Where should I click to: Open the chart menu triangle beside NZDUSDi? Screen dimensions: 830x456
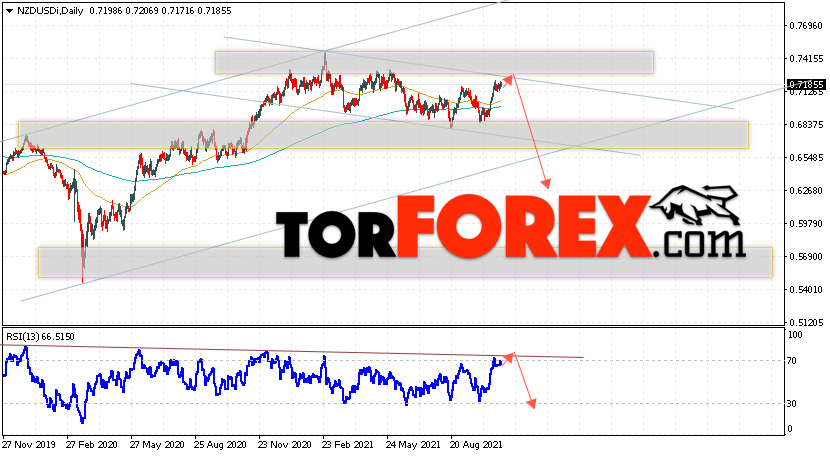point(10,11)
